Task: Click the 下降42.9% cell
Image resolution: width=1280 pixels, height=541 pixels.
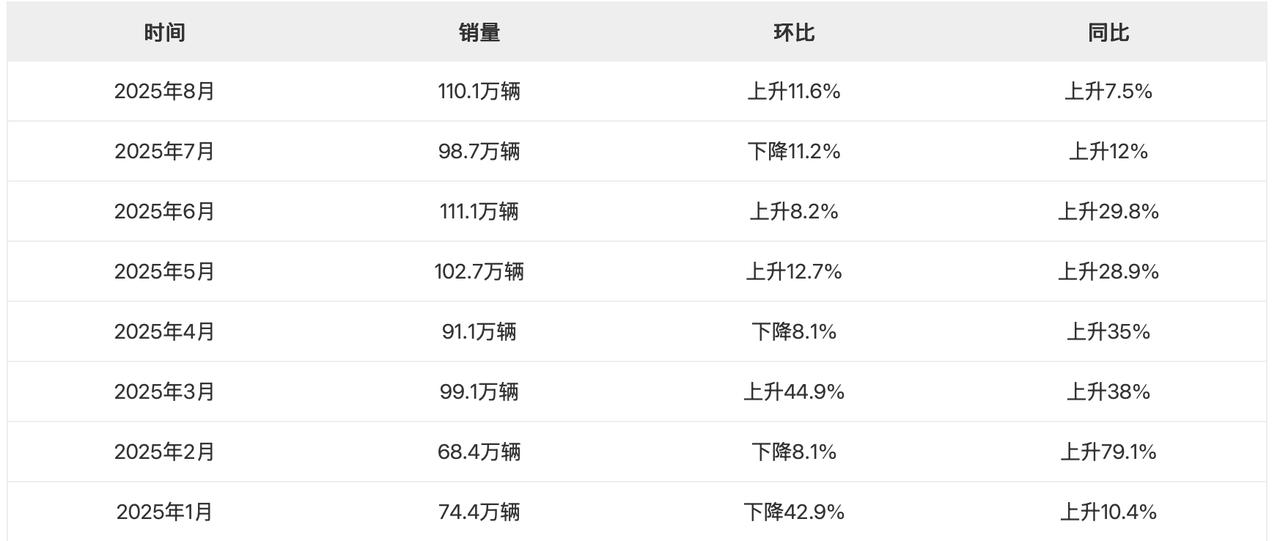Action: coord(794,512)
